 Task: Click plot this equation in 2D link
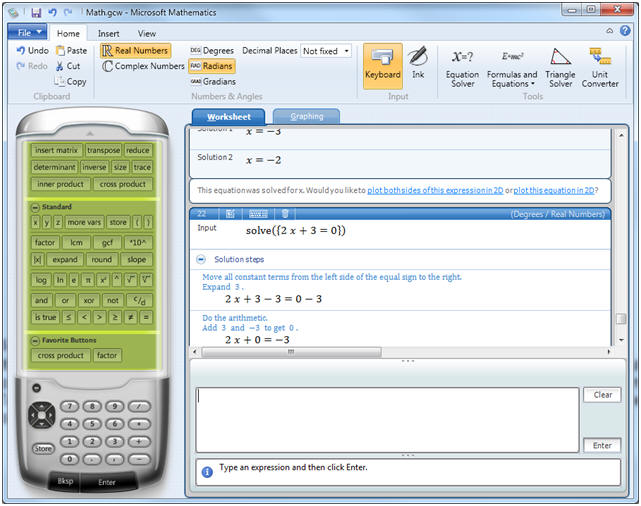tap(554, 190)
